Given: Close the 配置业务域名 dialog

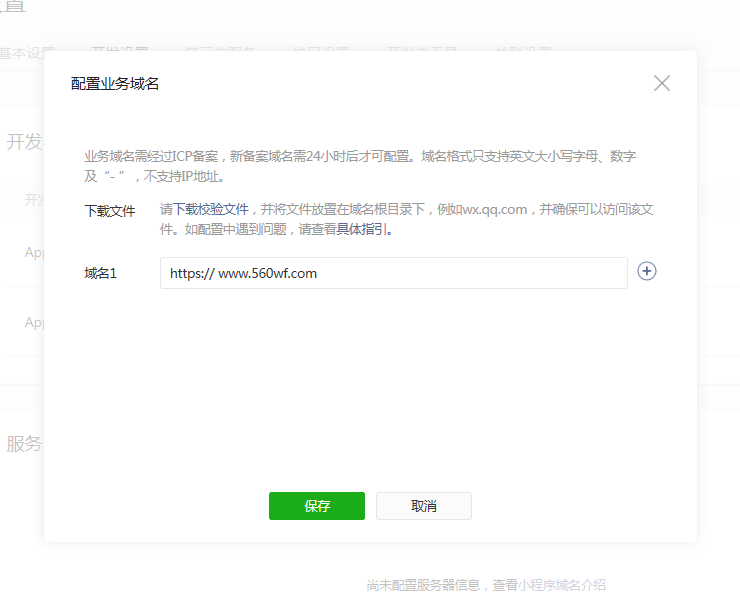Looking at the screenshot, I should 662,83.
